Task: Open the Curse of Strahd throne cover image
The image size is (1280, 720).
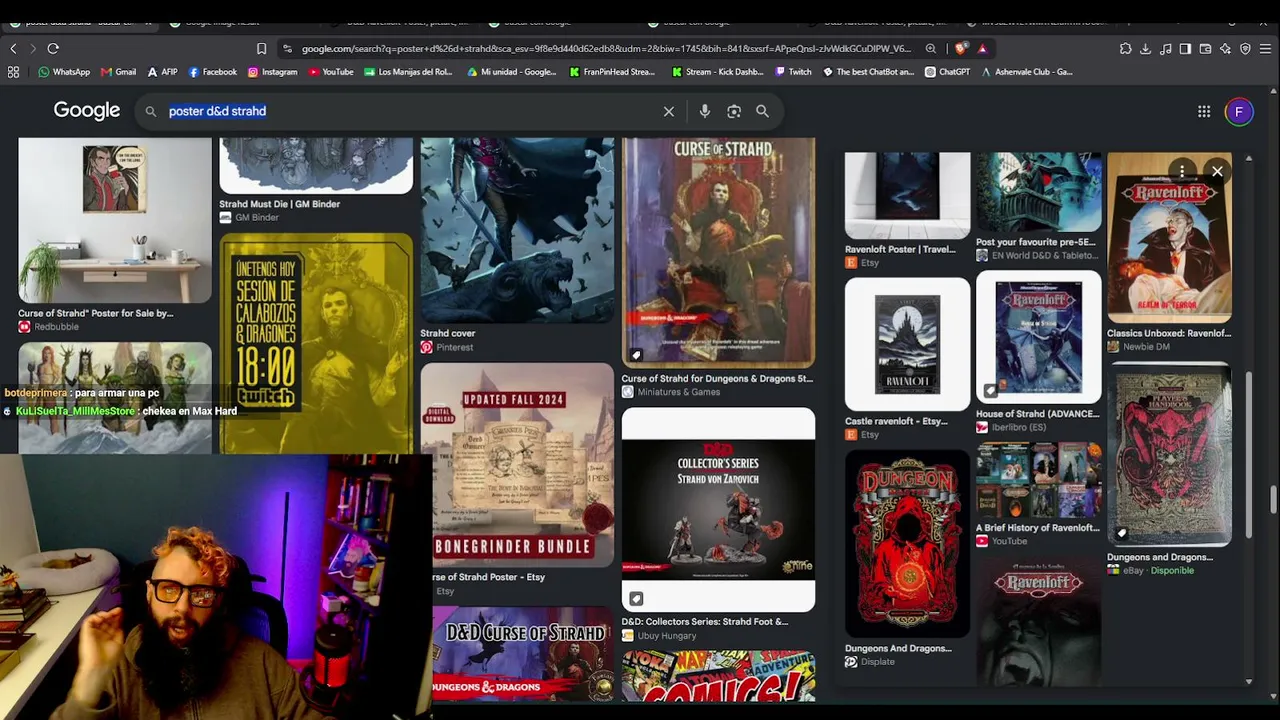Action: tap(718, 253)
